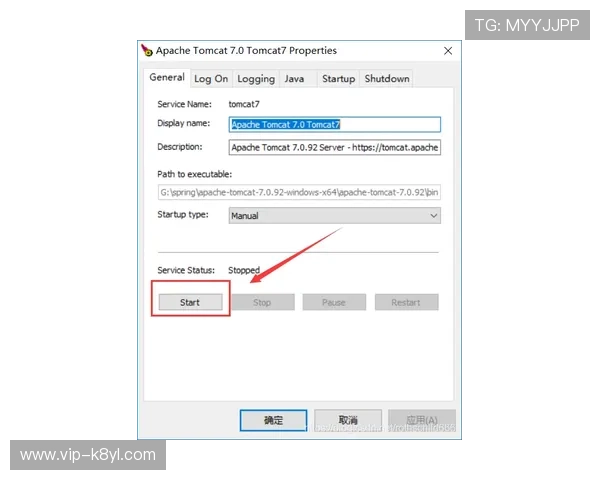Open the Log On tab

point(210,79)
